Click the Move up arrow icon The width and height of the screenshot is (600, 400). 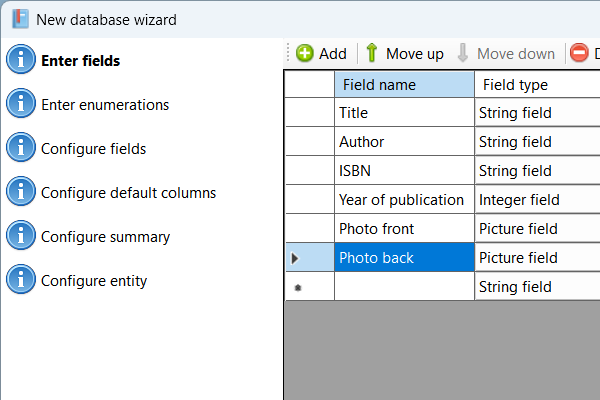[371, 54]
